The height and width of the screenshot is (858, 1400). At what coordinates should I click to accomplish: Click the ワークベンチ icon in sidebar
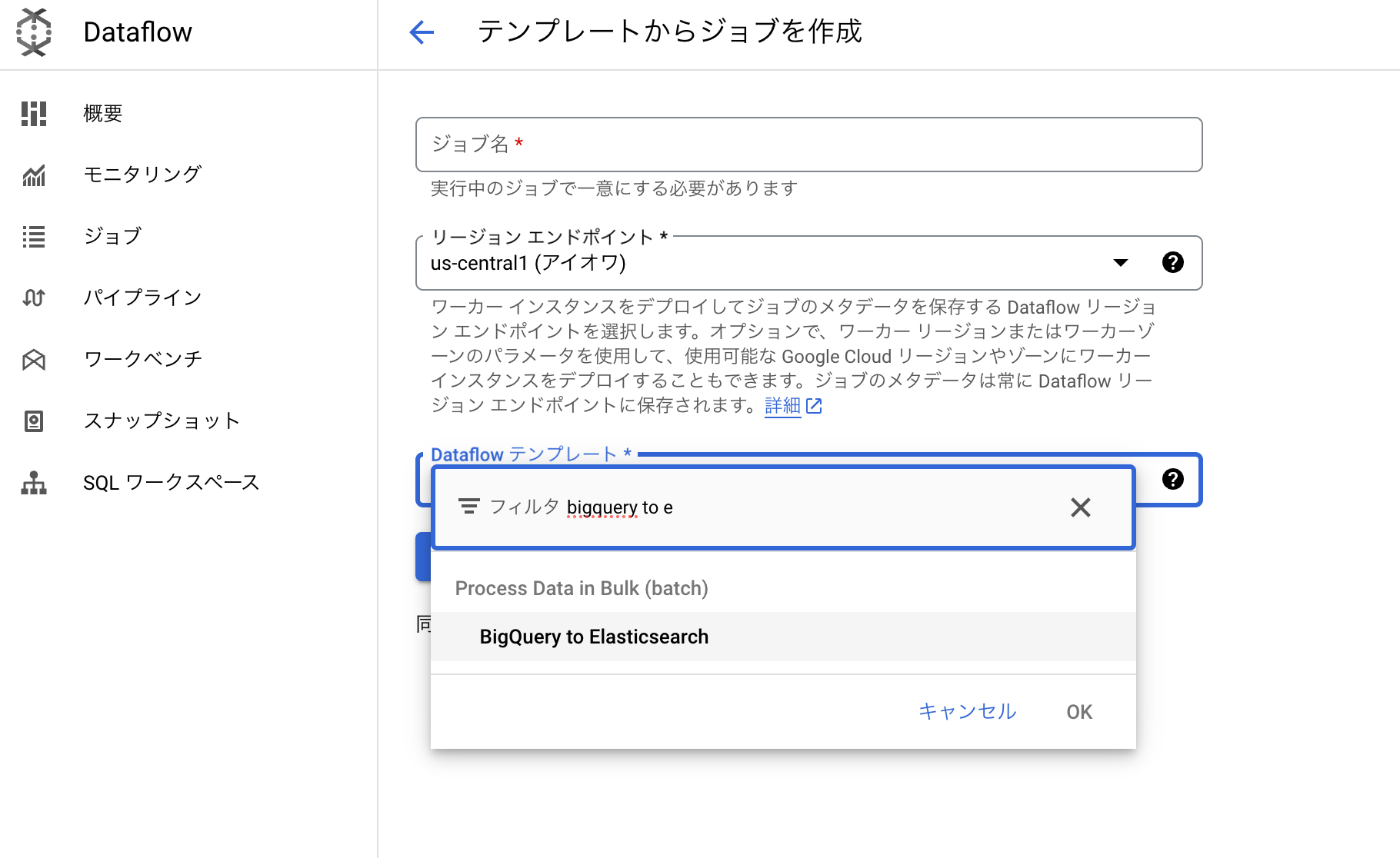34,360
